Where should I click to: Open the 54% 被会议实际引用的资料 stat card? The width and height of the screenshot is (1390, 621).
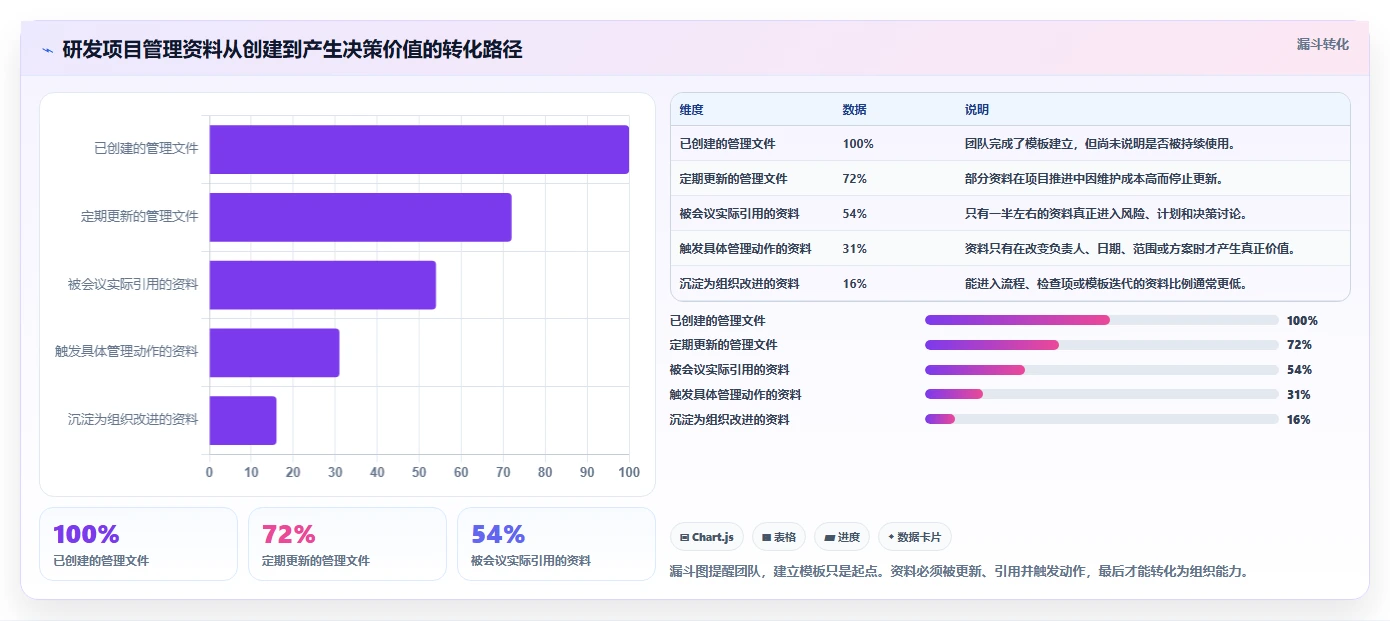pos(556,544)
